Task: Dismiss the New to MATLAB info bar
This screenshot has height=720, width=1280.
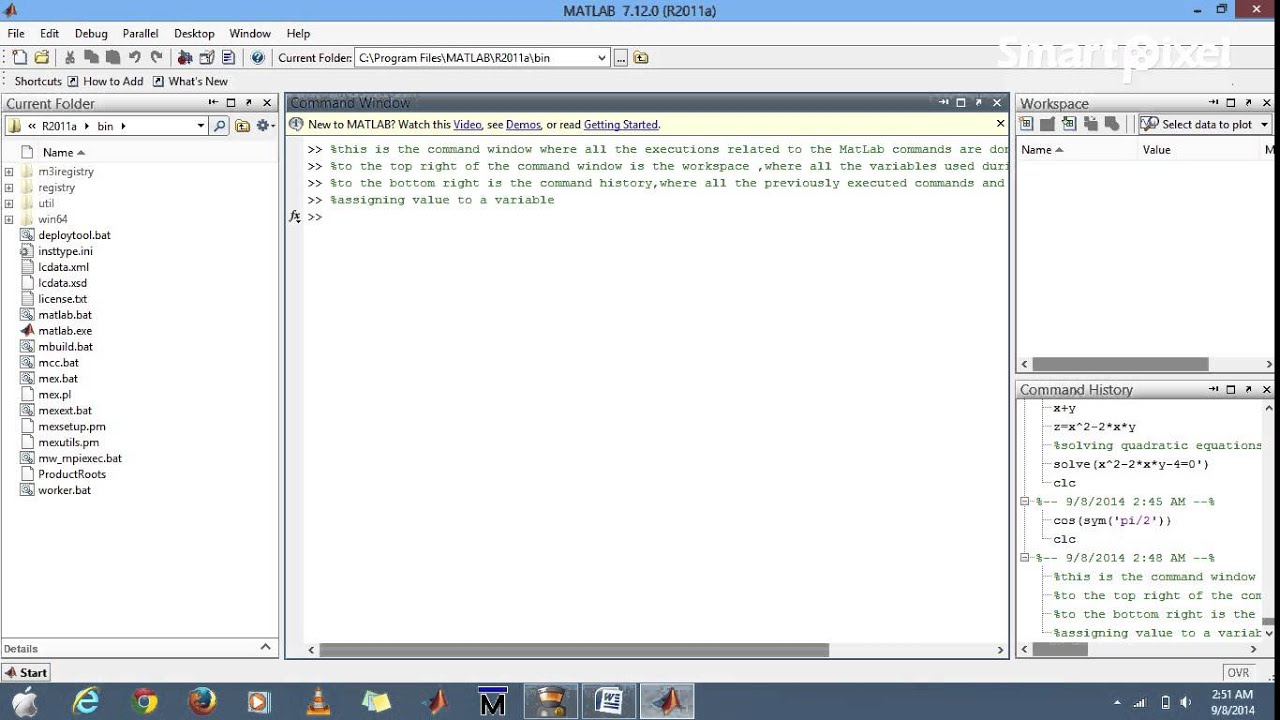Action: [x=1000, y=124]
